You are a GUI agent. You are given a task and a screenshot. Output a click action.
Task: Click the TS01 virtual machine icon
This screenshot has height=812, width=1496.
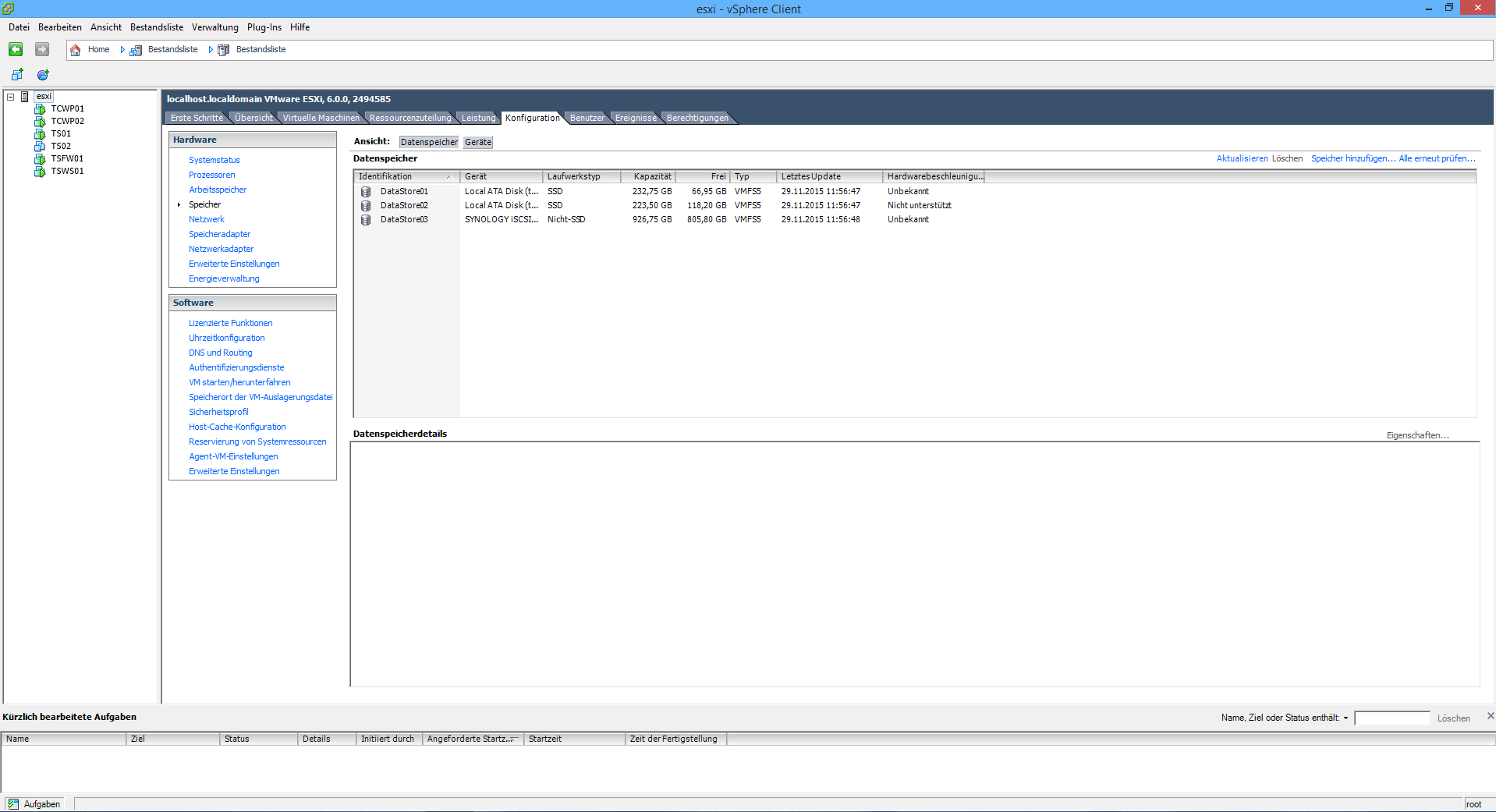pyautogui.click(x=40, y=134)
